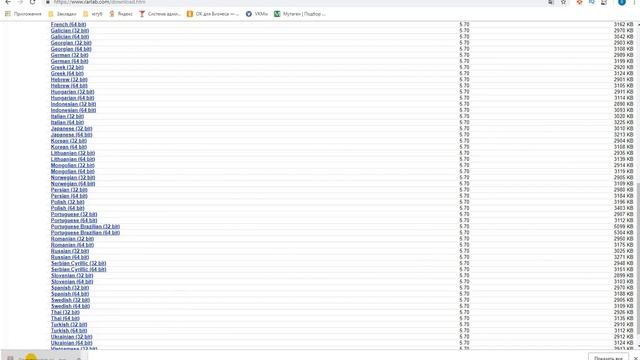Download Polish (32 bit) version
The width and height of the screenshot is (640, 360).
tap(68, 202)
